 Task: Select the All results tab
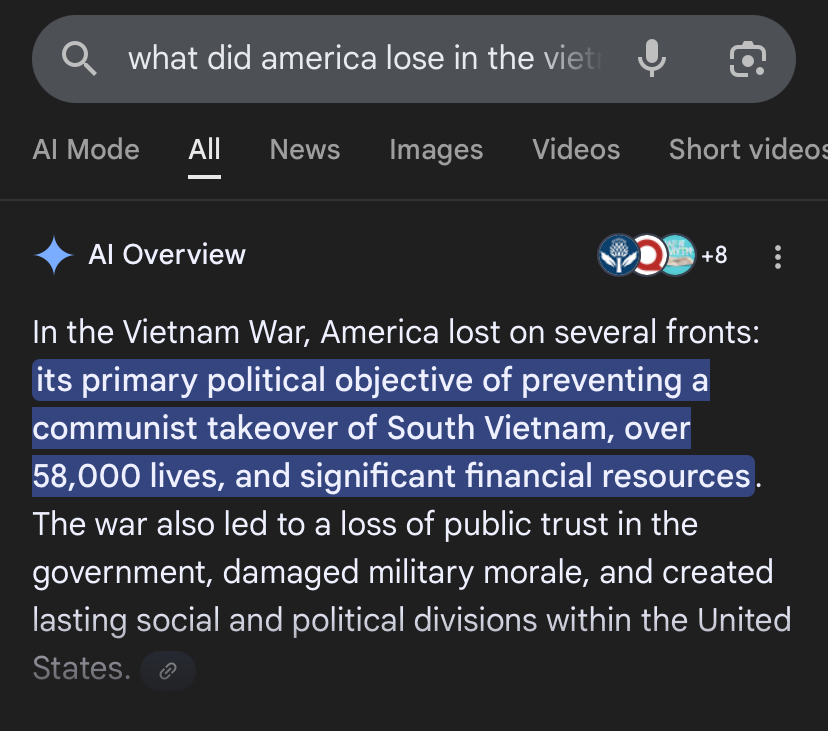[x=204, y=149]
